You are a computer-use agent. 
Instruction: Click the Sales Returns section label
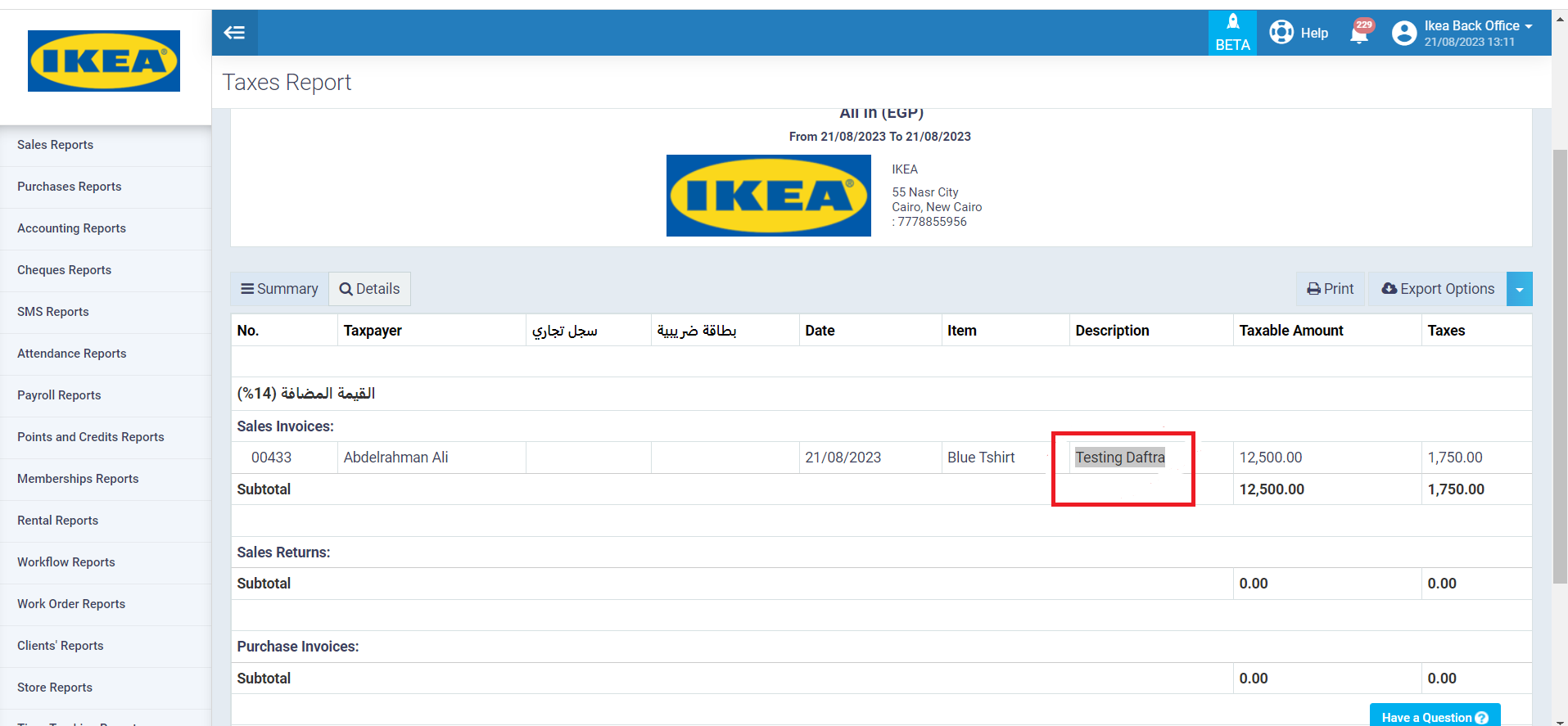(x=283, y=552)
